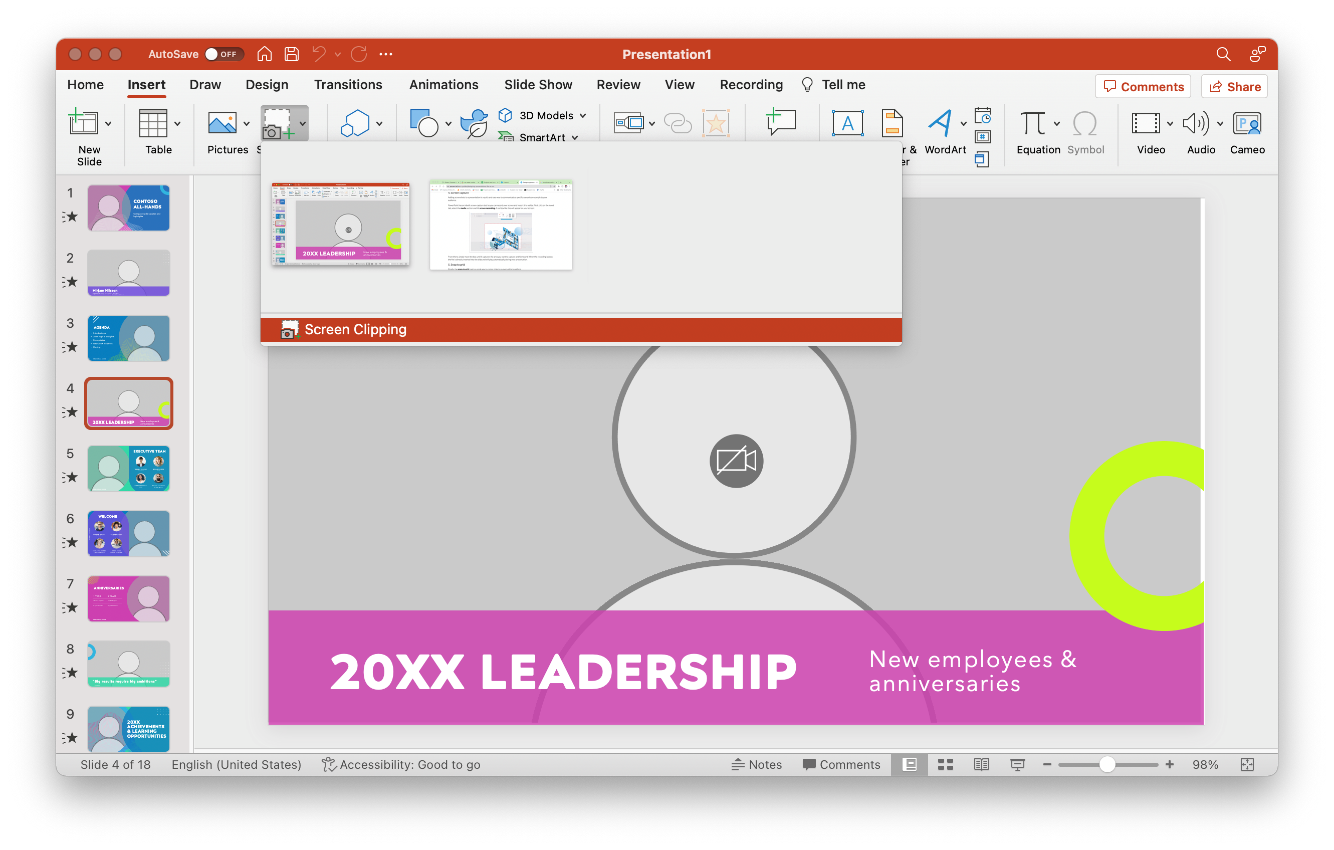Click the Table grid icon
Screen dimensions: 1334x850
click(153, 123)
